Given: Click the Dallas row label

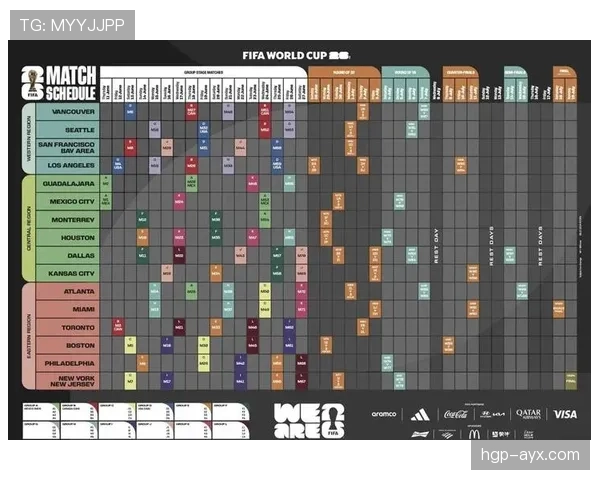Looking at the screenshot, I should (68, 255).
